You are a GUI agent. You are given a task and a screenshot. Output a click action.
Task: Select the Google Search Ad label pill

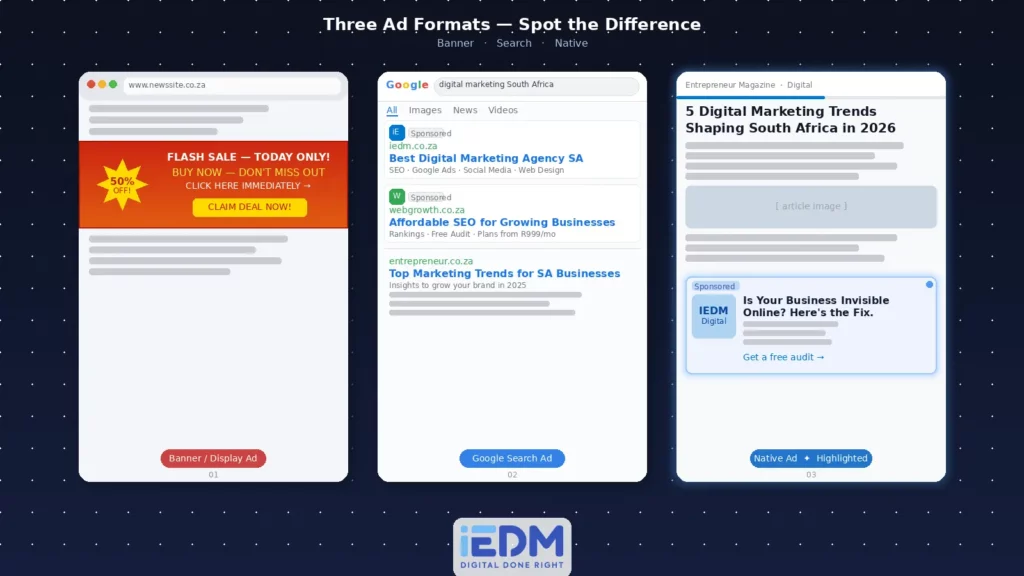[512, 458]
